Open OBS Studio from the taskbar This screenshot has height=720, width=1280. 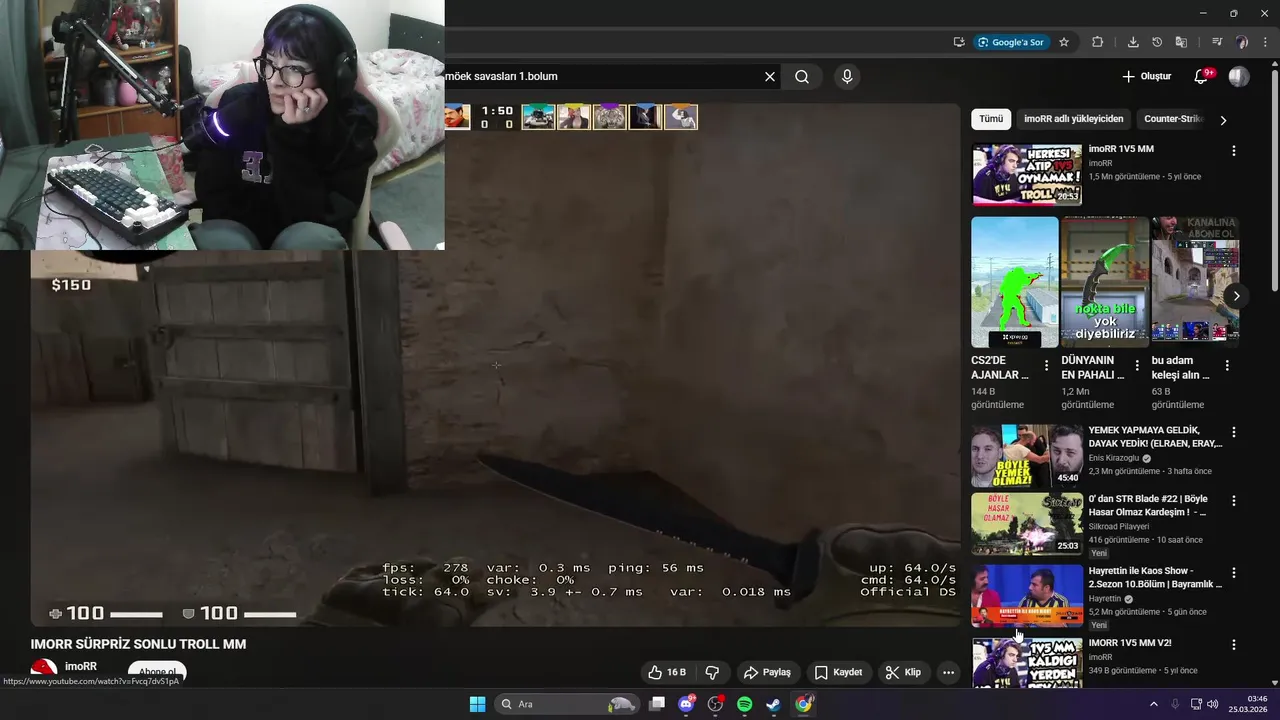[x=715, y=704]
